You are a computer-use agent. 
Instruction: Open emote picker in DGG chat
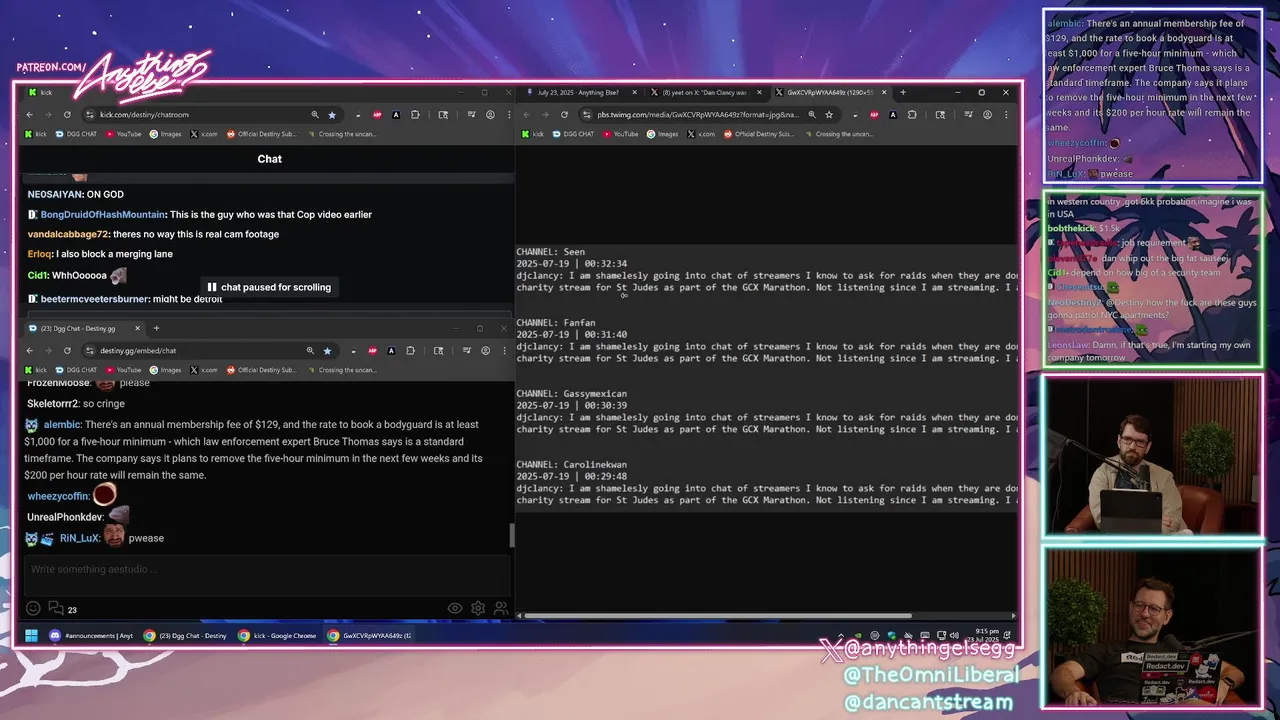tap(33, 608)
